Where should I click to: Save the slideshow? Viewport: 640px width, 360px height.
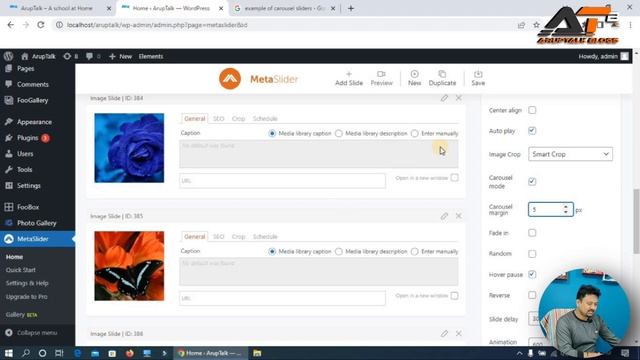point(478,78)
